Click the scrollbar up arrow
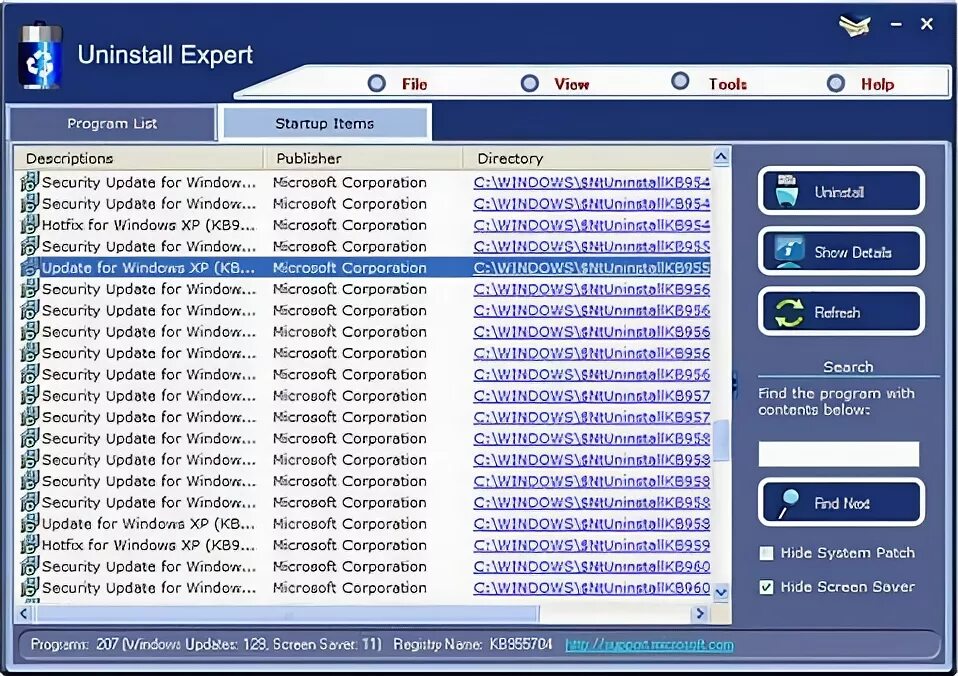The width and height of the screenshot is (958, 676). pyautogui.click(x=721, y=156)
